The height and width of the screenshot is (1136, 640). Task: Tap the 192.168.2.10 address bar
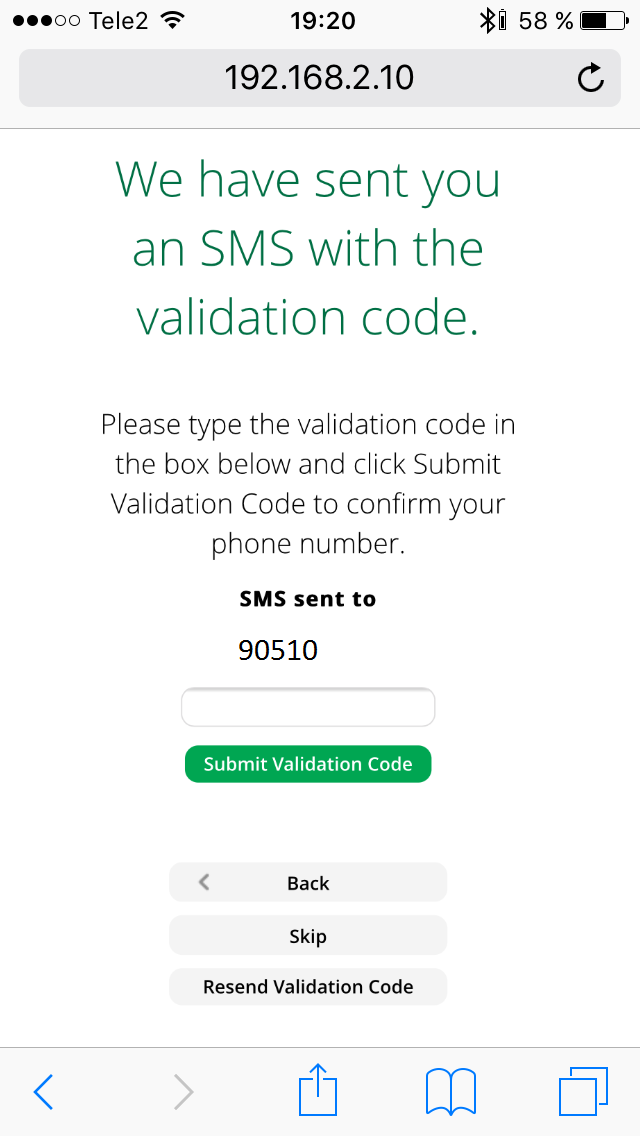click(x=320, y=78)
